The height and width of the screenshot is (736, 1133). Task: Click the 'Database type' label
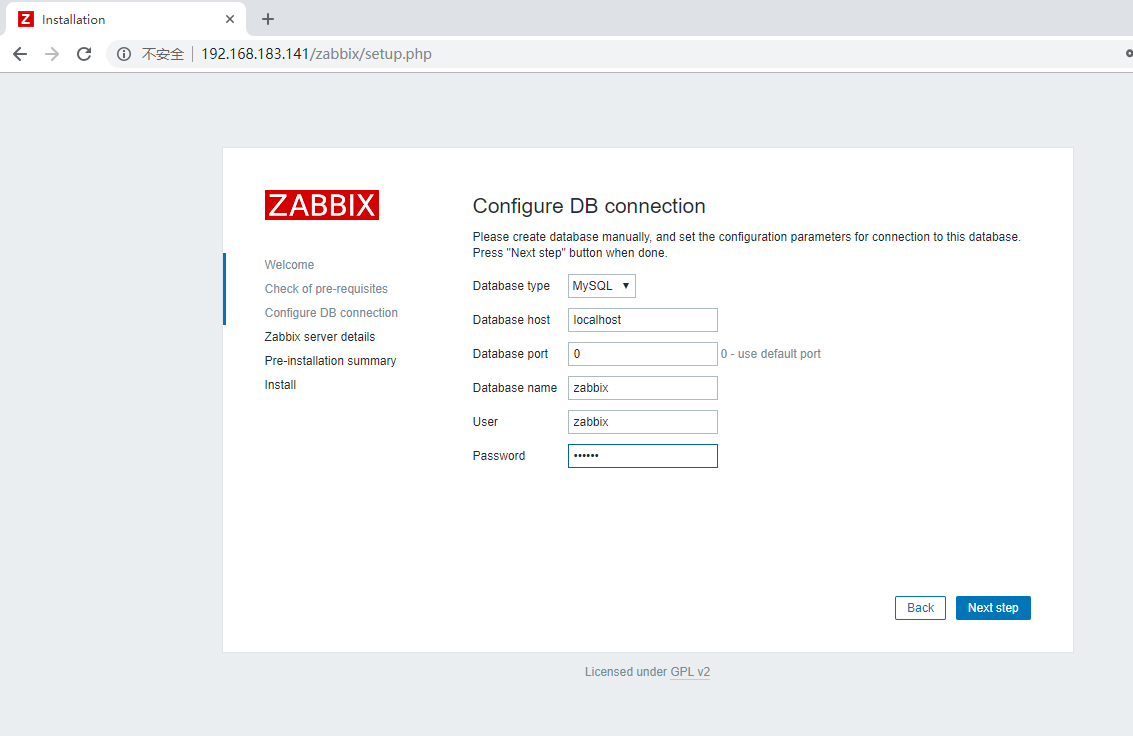[511, 286]
